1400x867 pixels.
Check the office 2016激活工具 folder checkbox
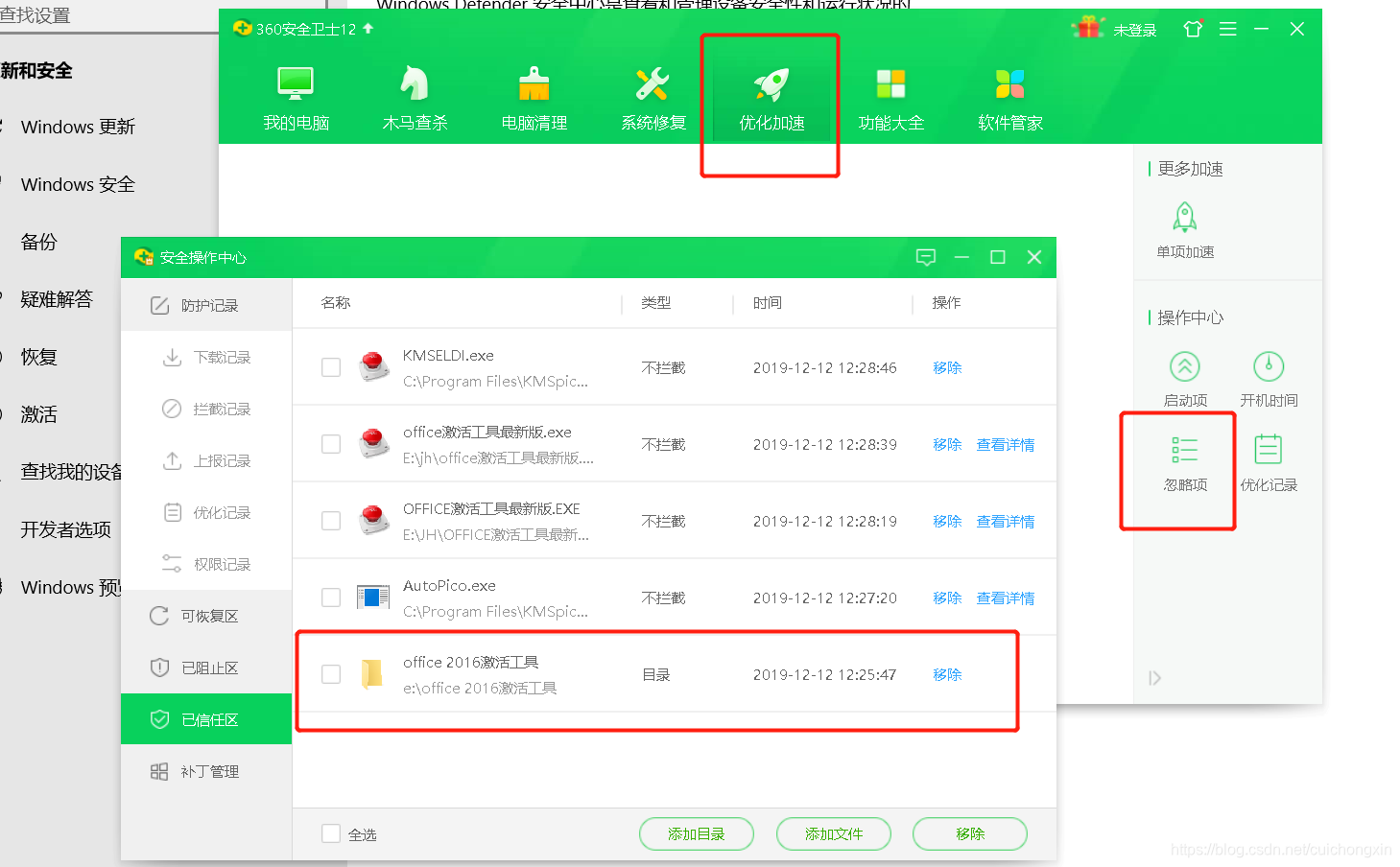click(x=331, y=674)
